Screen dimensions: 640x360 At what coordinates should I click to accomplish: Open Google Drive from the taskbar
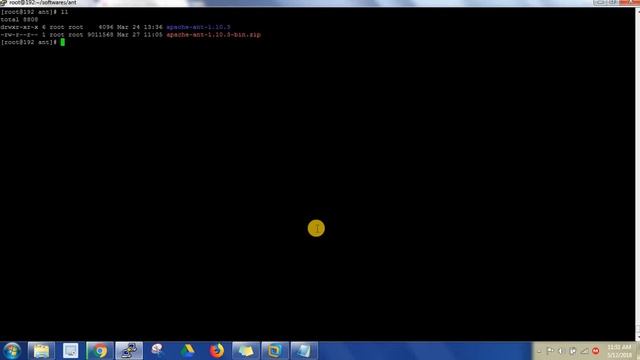pos(187,351)
